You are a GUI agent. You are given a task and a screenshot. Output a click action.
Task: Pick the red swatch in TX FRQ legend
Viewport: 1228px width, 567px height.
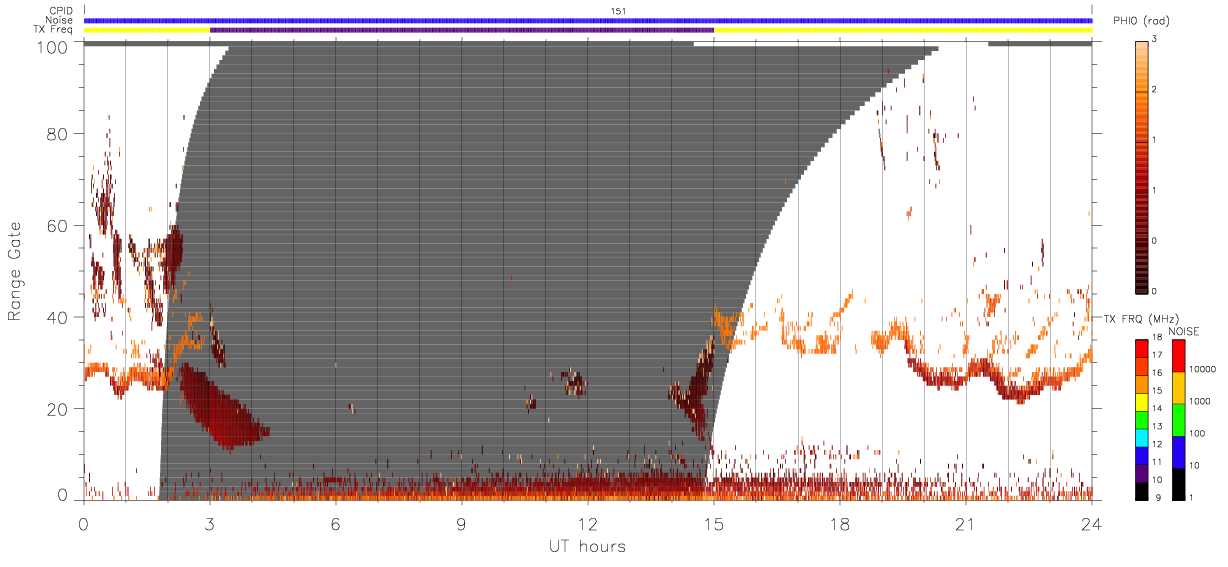1142,348
